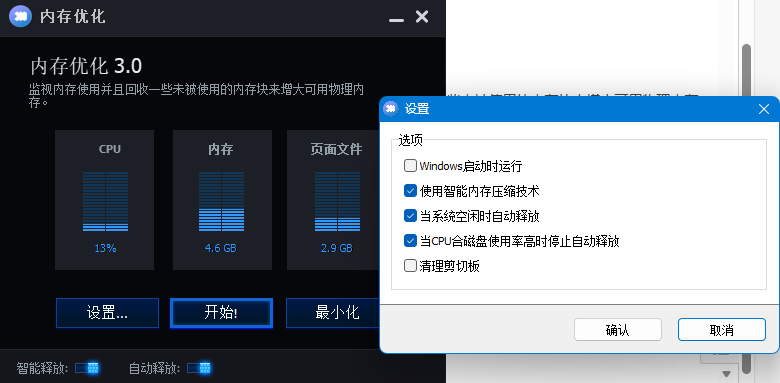Click the 2.9 GB page file value
The height and width of the screenshot is (383, 780).
pyautogui.click(x=337, y=248)
